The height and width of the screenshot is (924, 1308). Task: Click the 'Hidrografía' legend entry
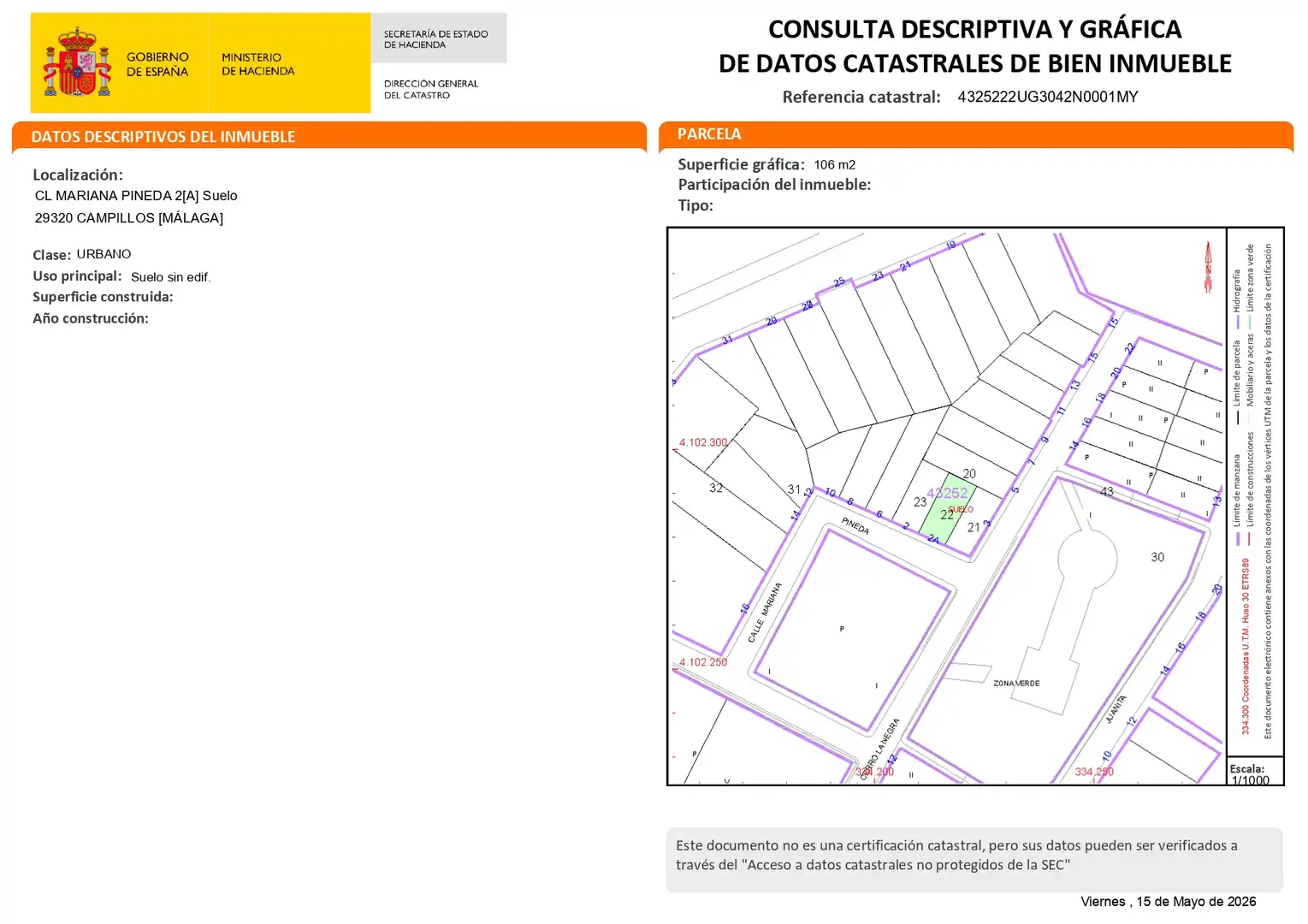point(1237,291)
